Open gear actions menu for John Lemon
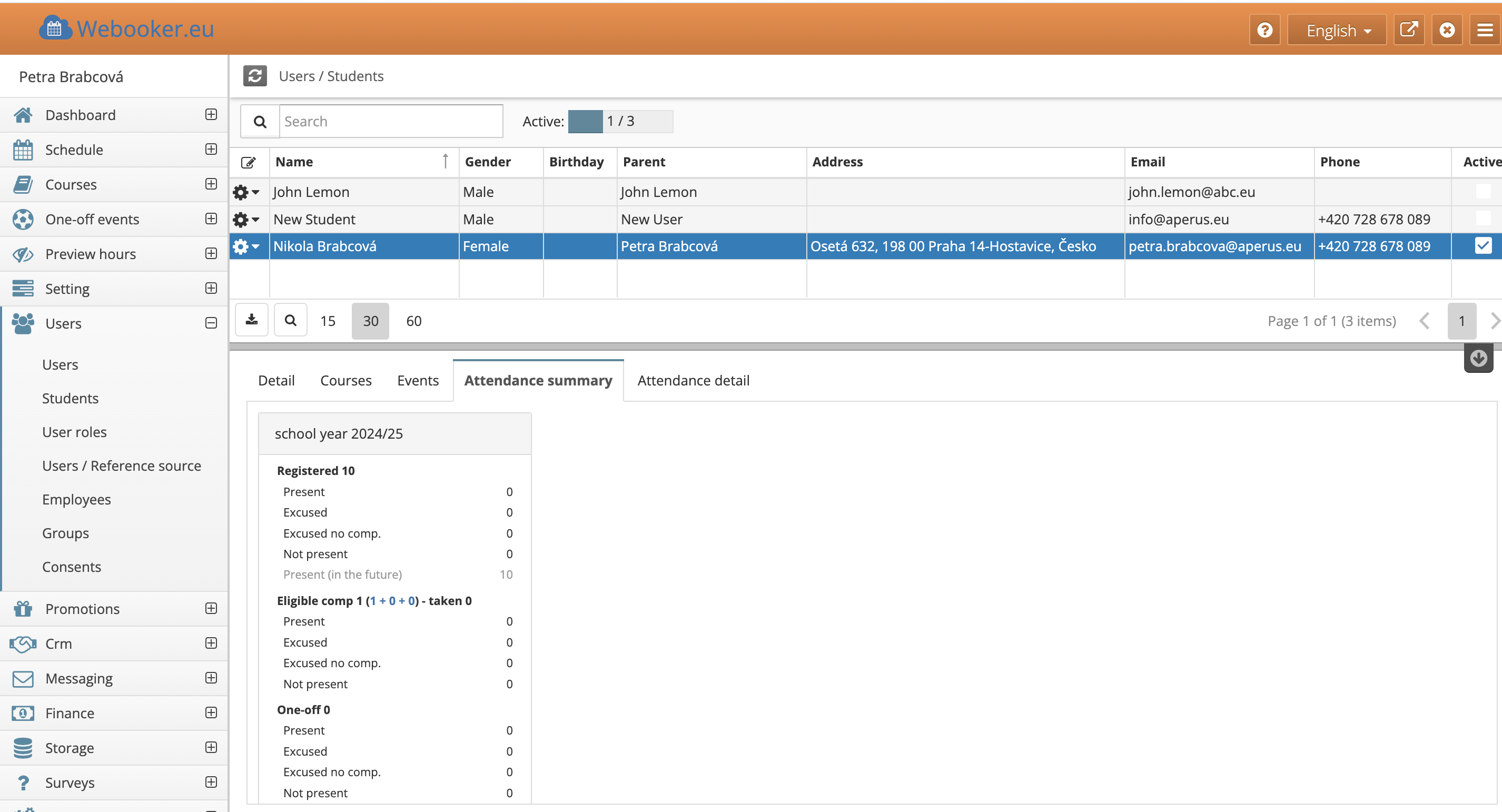Viewport: 1502px width, 812px height. point(245,192)
